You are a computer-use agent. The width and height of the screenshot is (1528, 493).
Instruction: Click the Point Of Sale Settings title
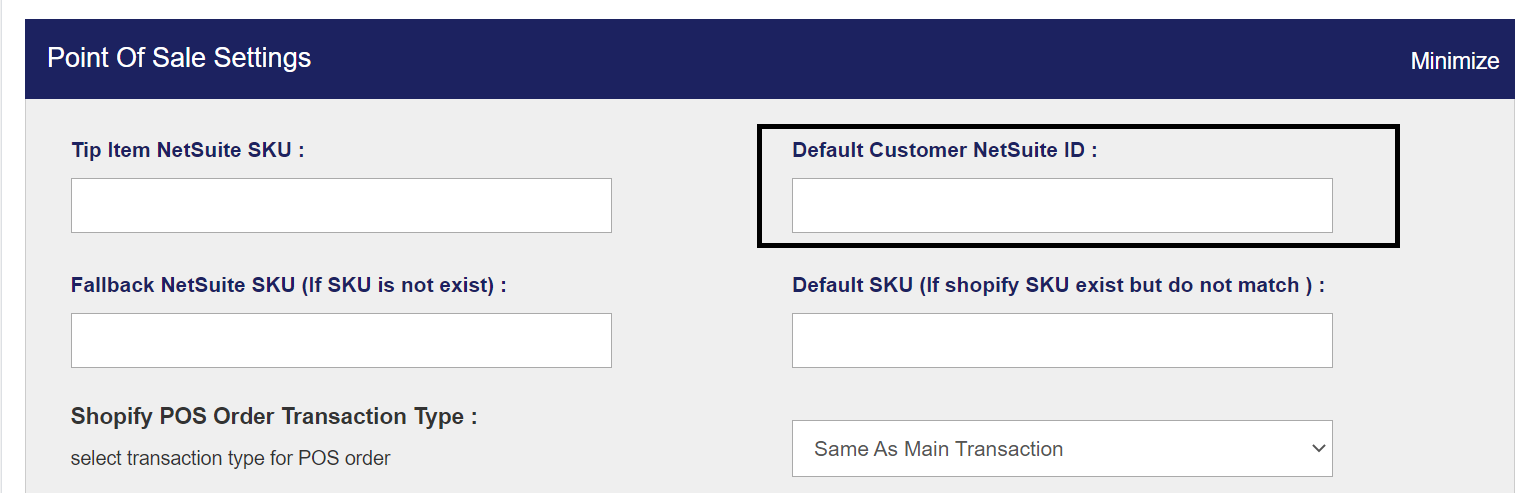(x=179, y=58)
